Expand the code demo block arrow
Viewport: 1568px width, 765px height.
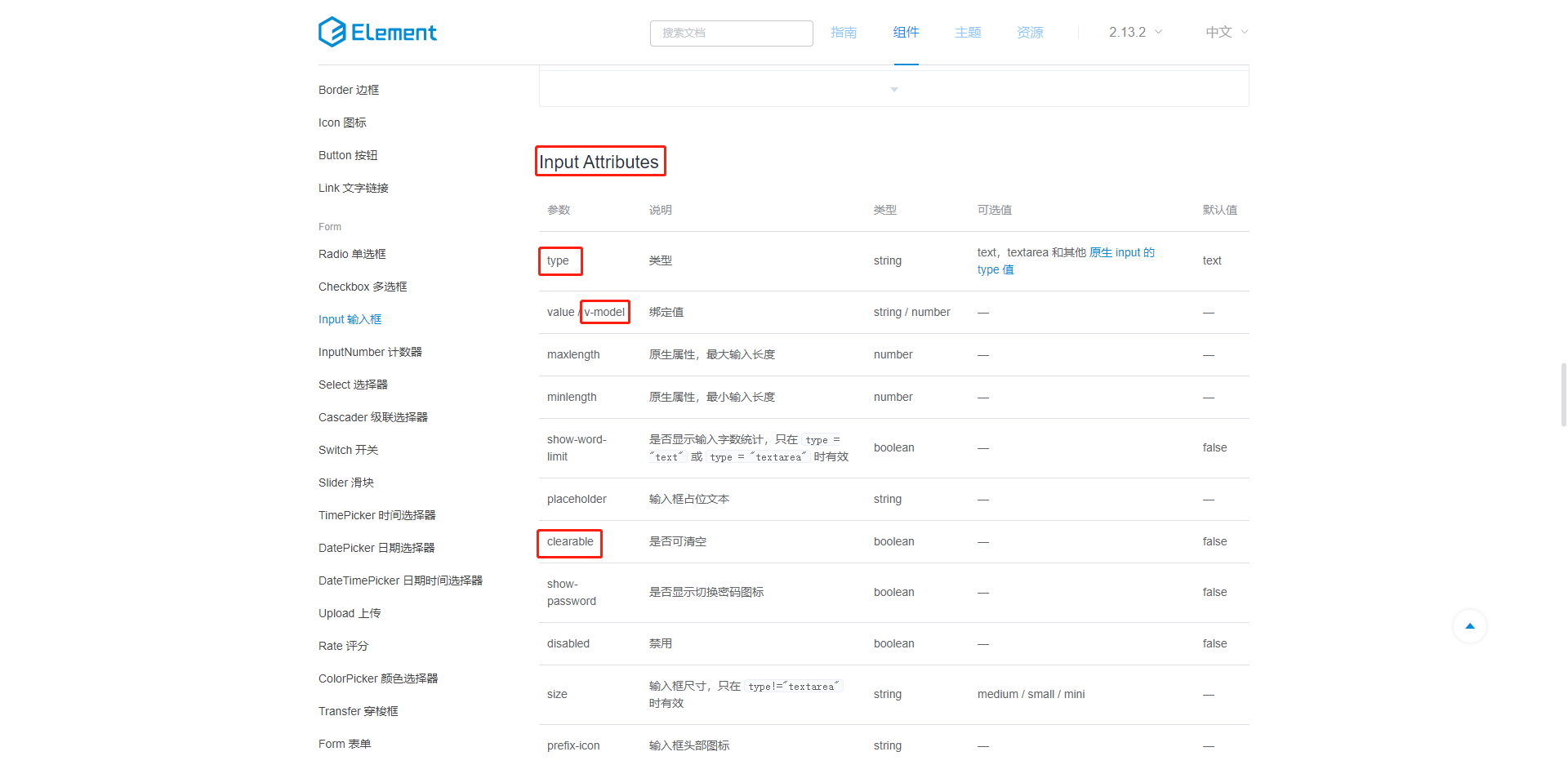(x=894, y=89)
